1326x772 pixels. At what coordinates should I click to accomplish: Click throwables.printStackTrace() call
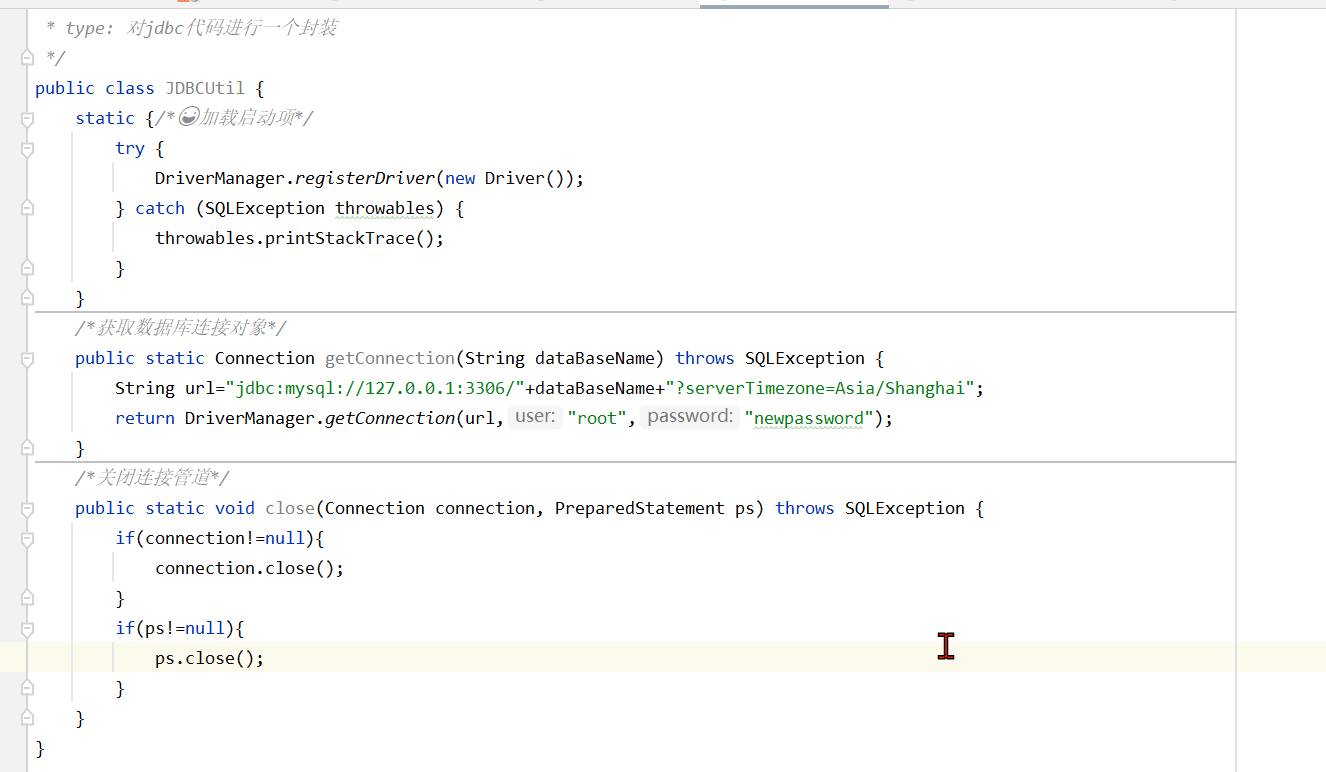(299, 238)
